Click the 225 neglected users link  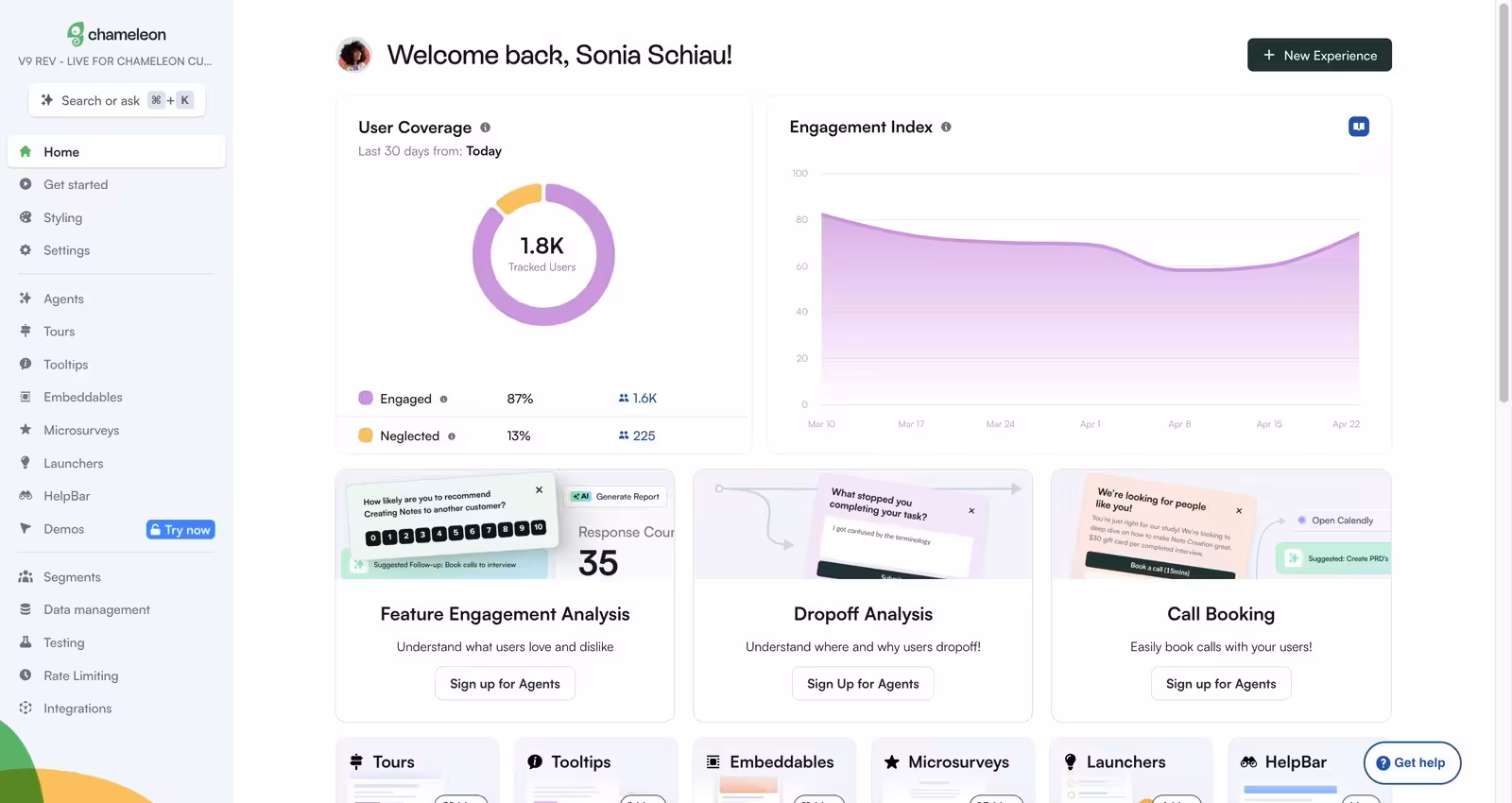637,436
